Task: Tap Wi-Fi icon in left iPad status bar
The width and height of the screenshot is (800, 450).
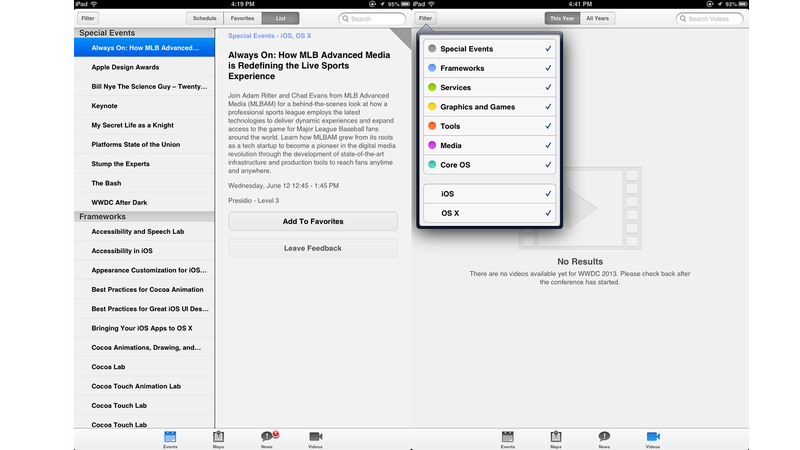Action: (x=94, y=4)
